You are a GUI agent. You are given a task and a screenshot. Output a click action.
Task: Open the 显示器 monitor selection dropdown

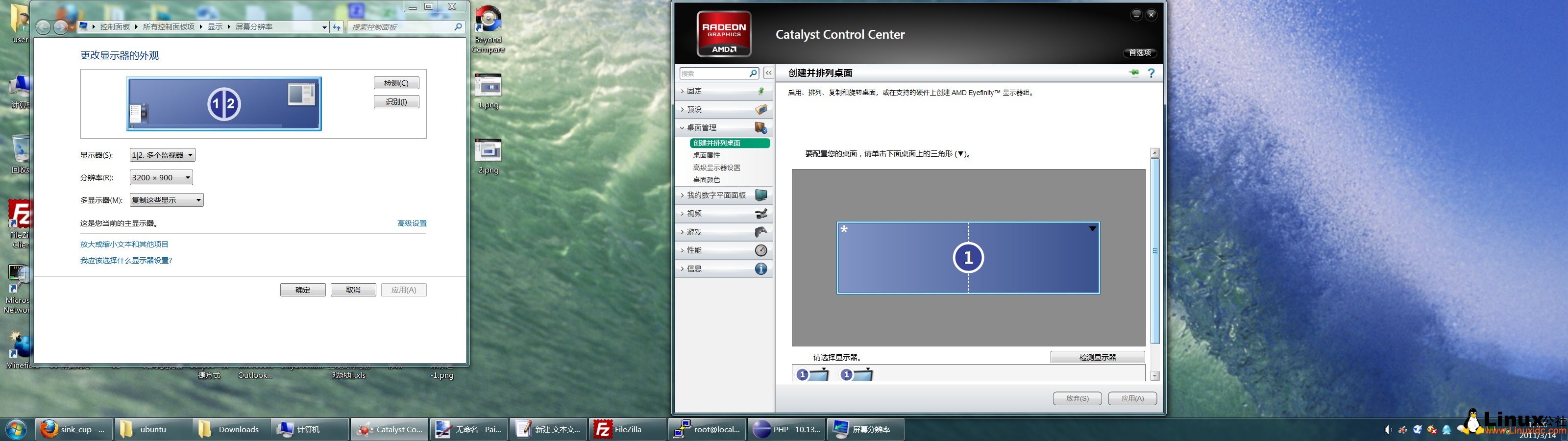tap(163, 155)
